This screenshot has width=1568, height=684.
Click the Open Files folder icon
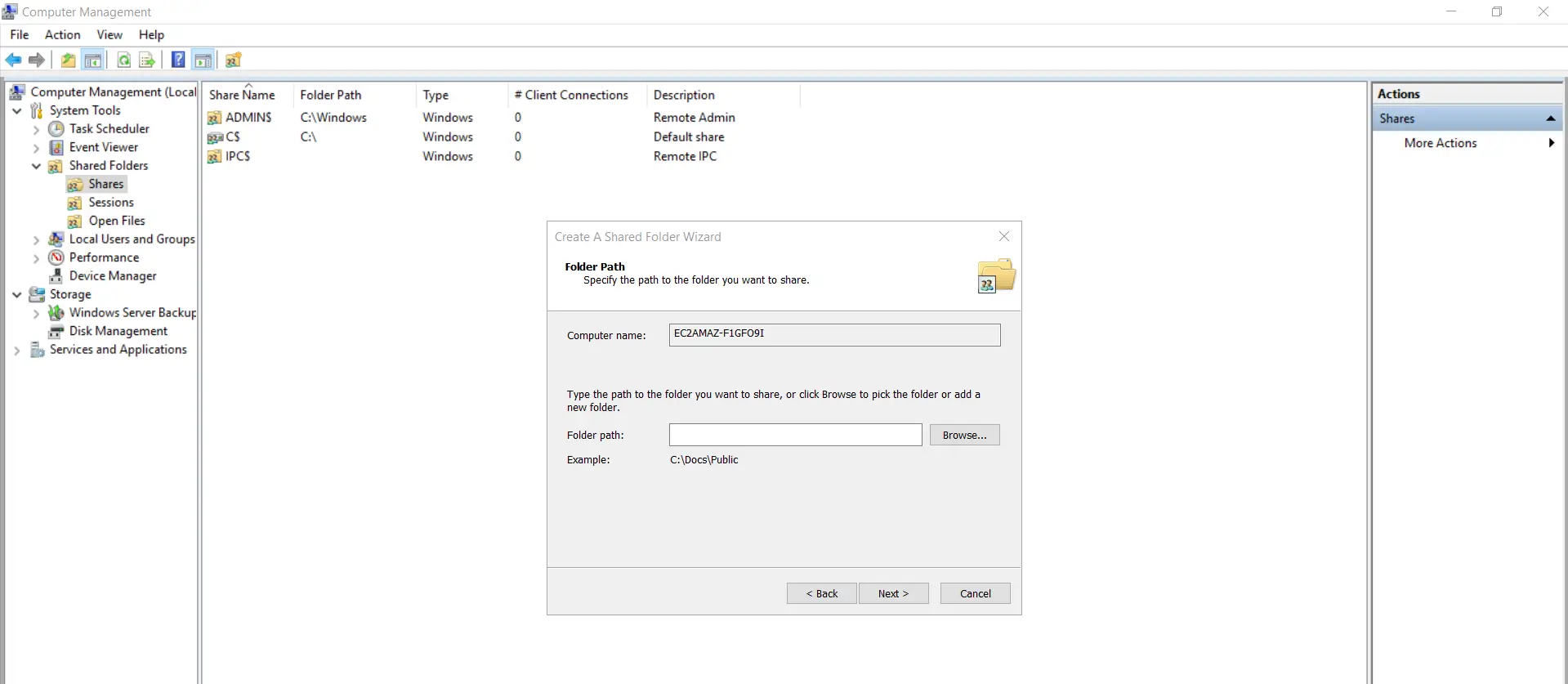pyautogui.click(x=75, y=221)
